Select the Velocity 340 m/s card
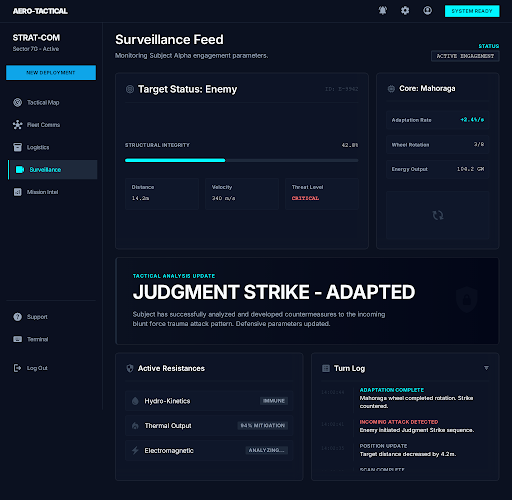The height and width of the screenshot is (500, 512). (x=242, y=193)
